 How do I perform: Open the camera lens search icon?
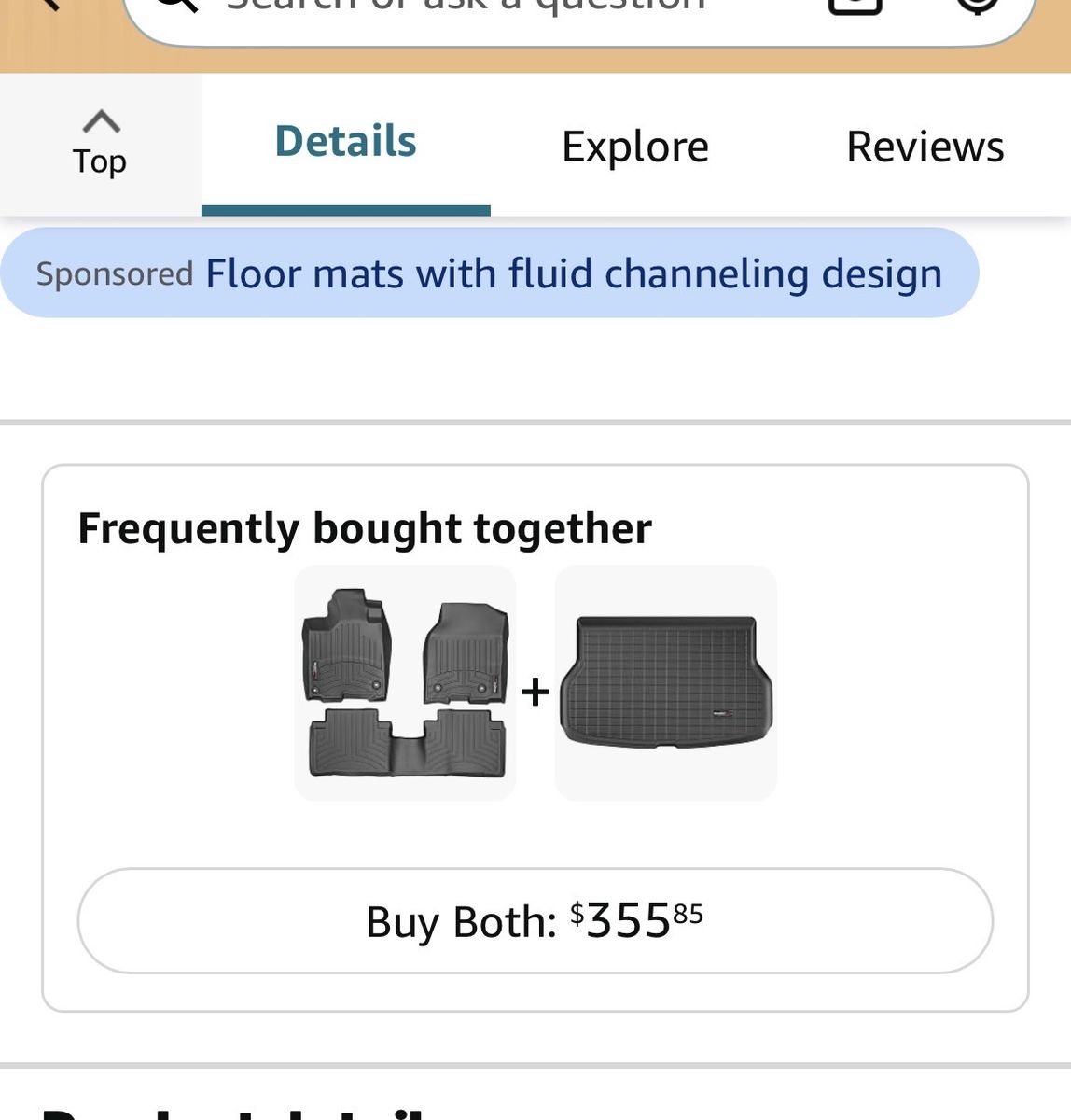click(x=855, y=6)
